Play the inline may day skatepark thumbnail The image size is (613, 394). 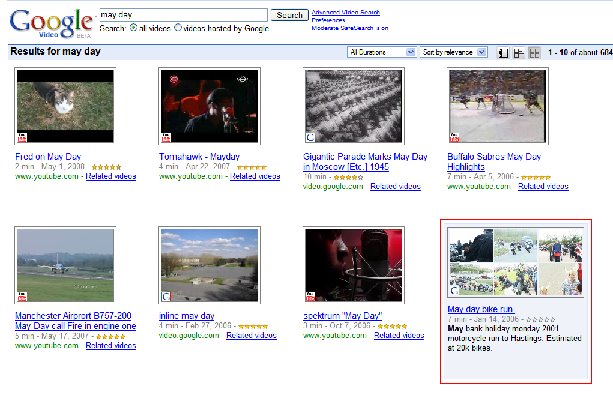click(210, 265)
